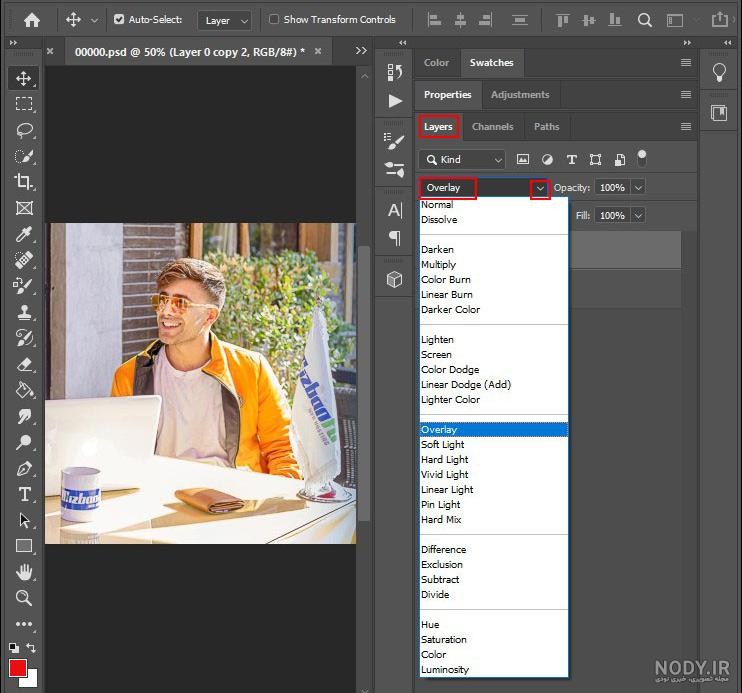Switch to the Channels tab

tap(492, 127)
